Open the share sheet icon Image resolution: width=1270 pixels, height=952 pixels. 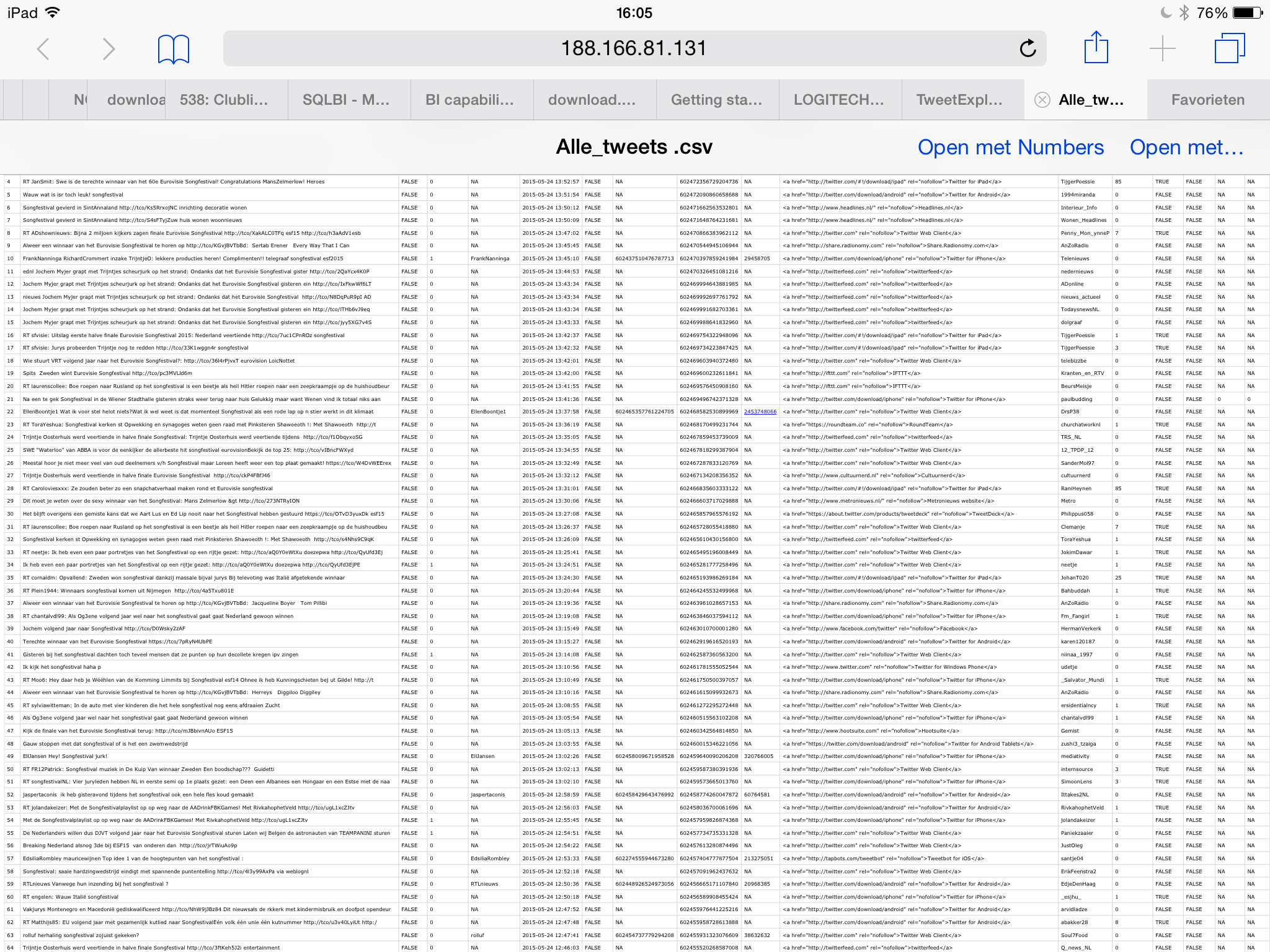tap(1096, 47)
